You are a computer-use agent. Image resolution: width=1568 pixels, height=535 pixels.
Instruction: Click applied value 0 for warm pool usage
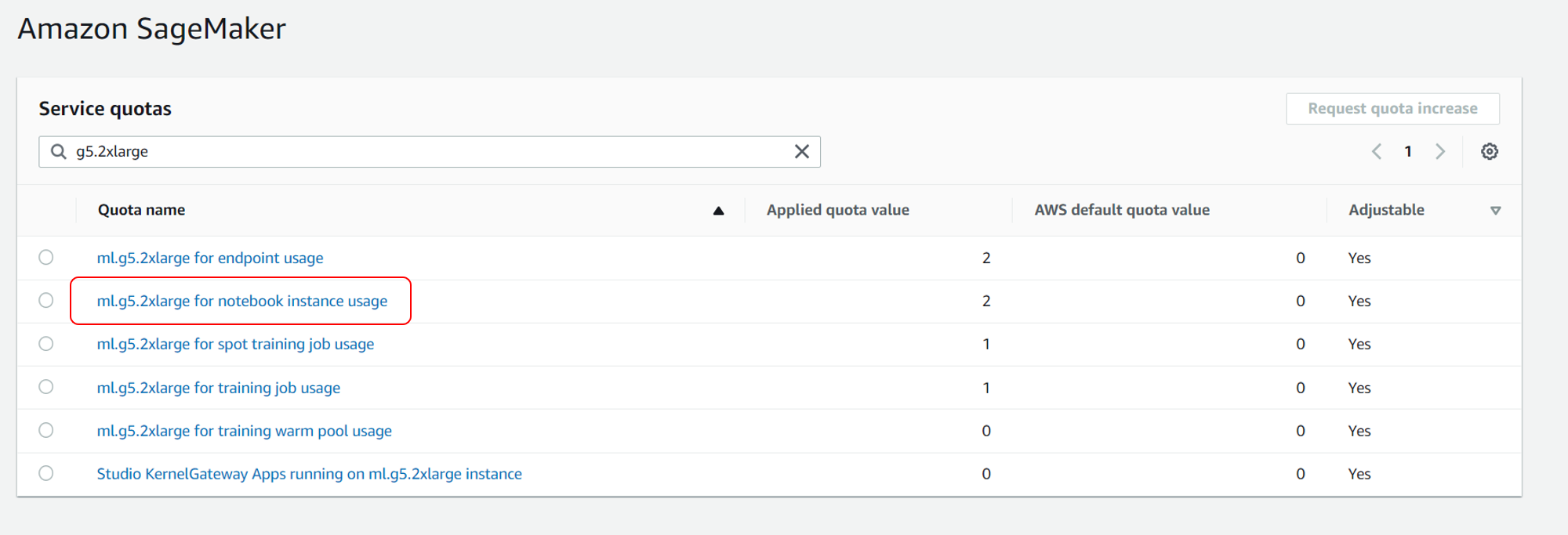click(986, 431)
